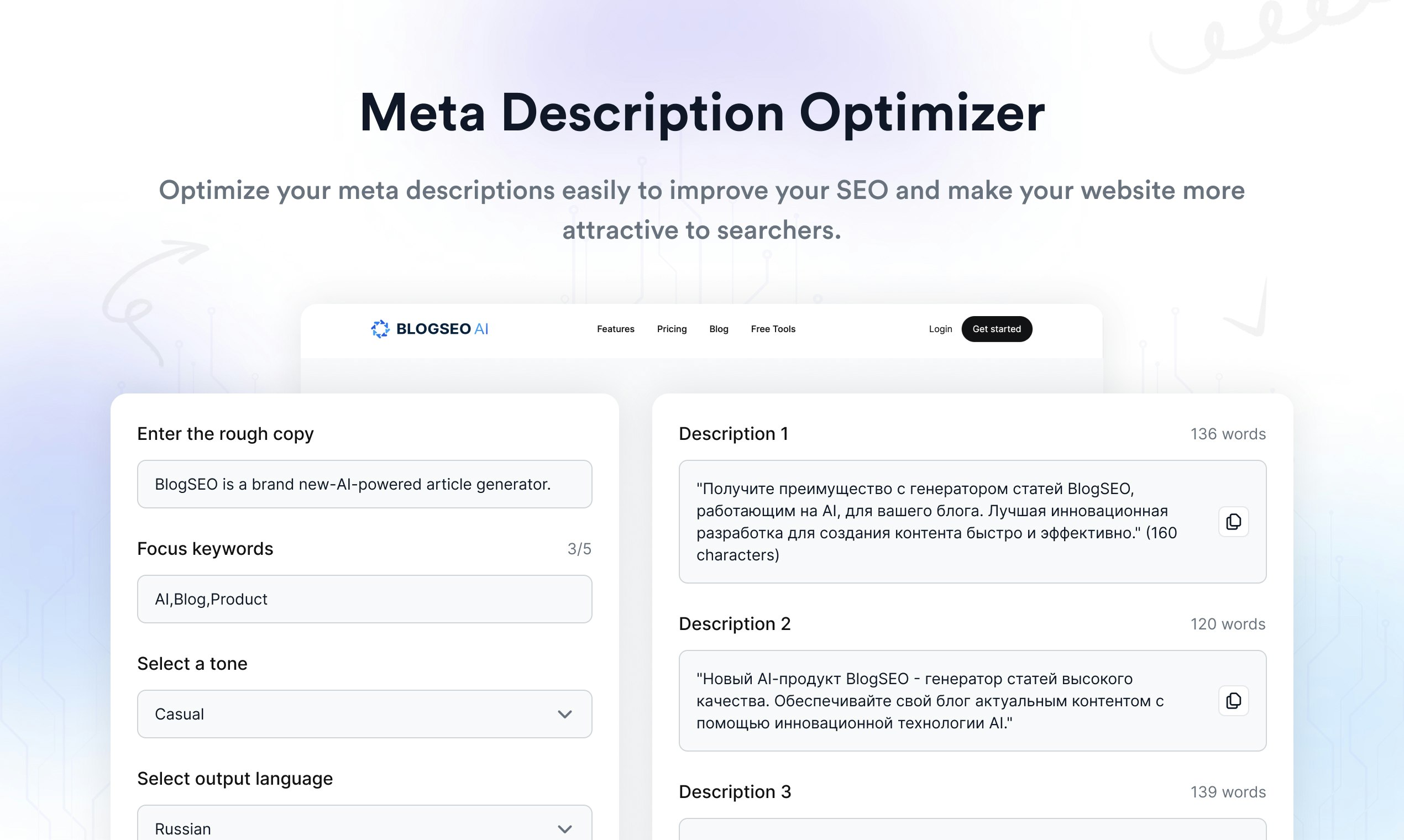This screenshot has height=840, width=1404.
Task: Click the Description 3 heading
Action: 735,791
